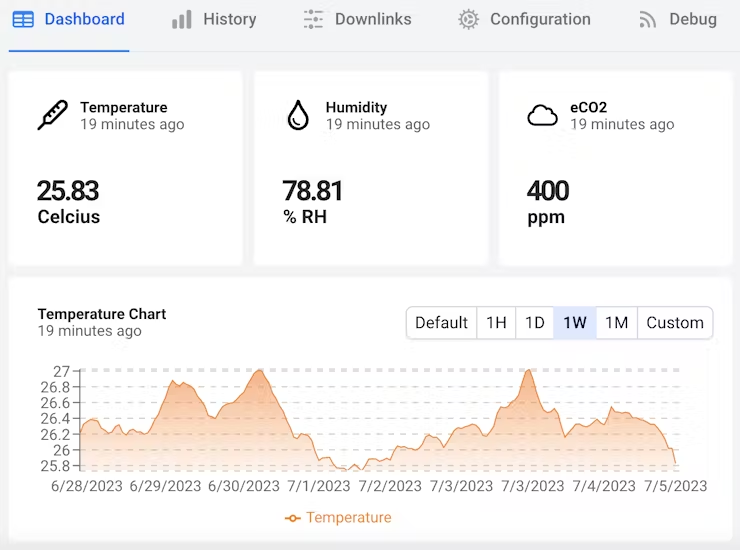Screen dimensions: 740x550
Task: Click the Debug feed icon
Action: 648,20
